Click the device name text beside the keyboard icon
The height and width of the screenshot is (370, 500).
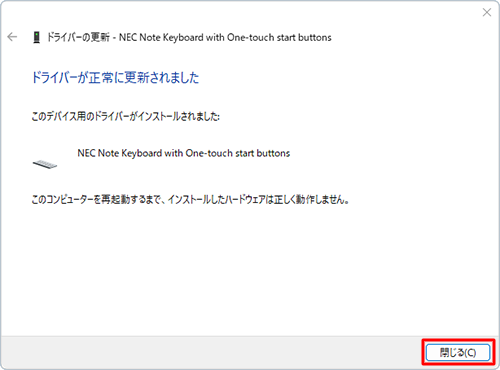pyautogui.click(x=184, y=153)
